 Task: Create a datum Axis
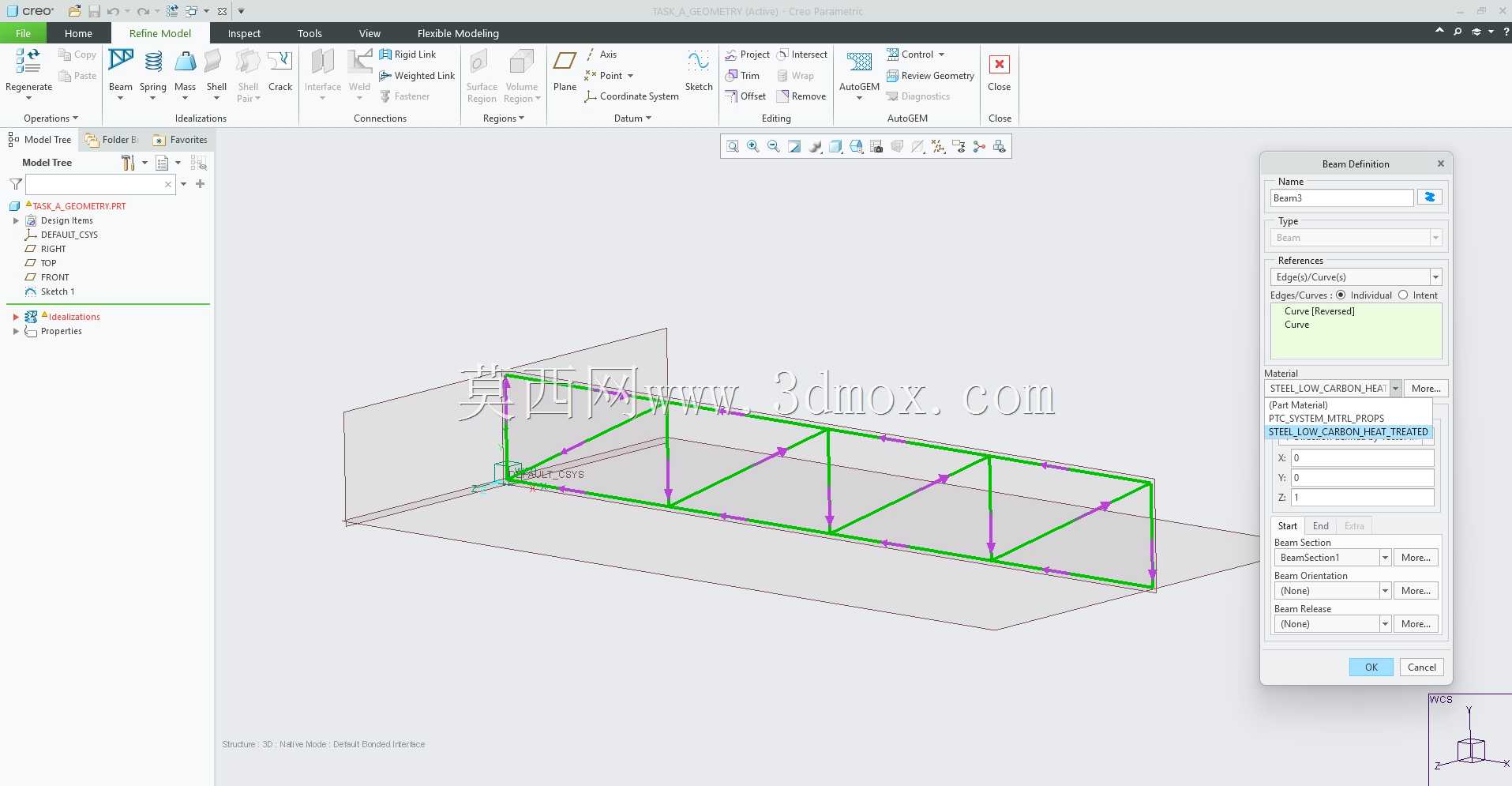601,55
